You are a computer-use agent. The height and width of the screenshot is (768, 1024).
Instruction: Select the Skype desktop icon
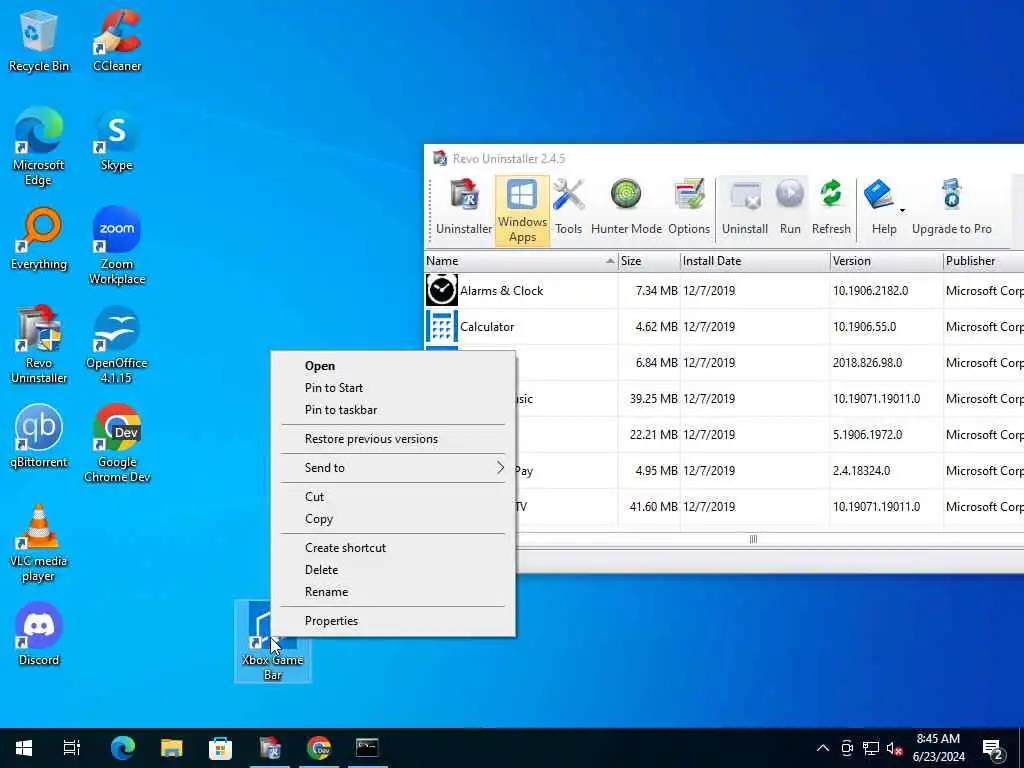click(x=117, y=142)
